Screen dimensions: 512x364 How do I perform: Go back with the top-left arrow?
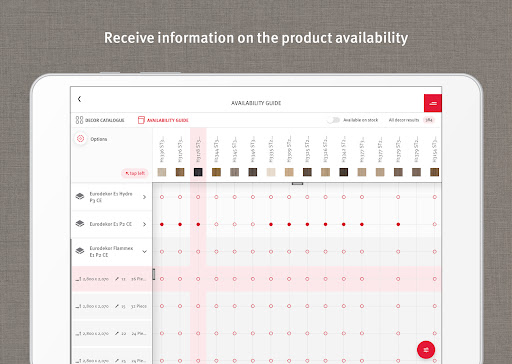pos(79,99)
